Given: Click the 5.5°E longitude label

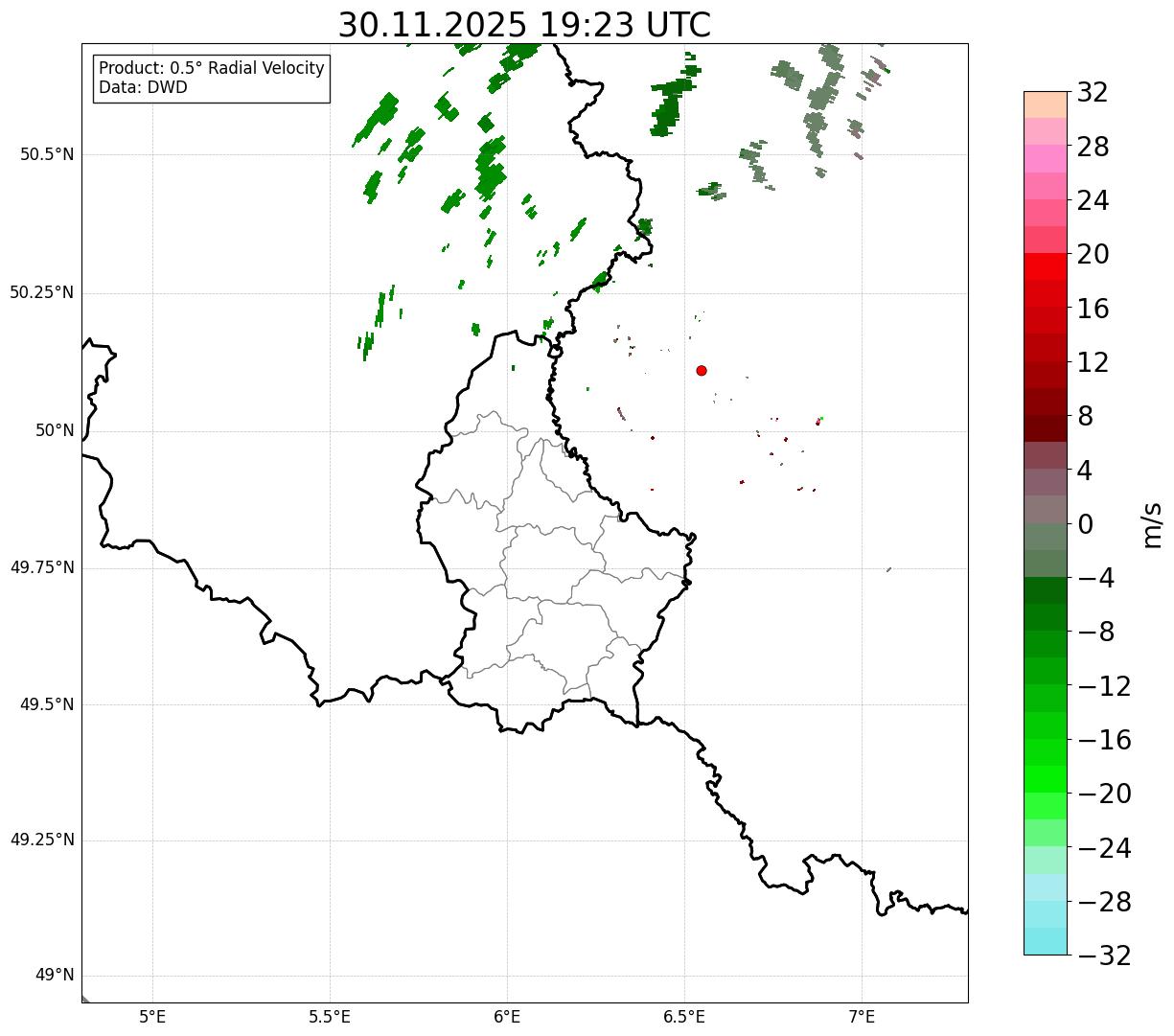Looking at the screenshot, I should pyautogui.click(x=330, y=1017).
